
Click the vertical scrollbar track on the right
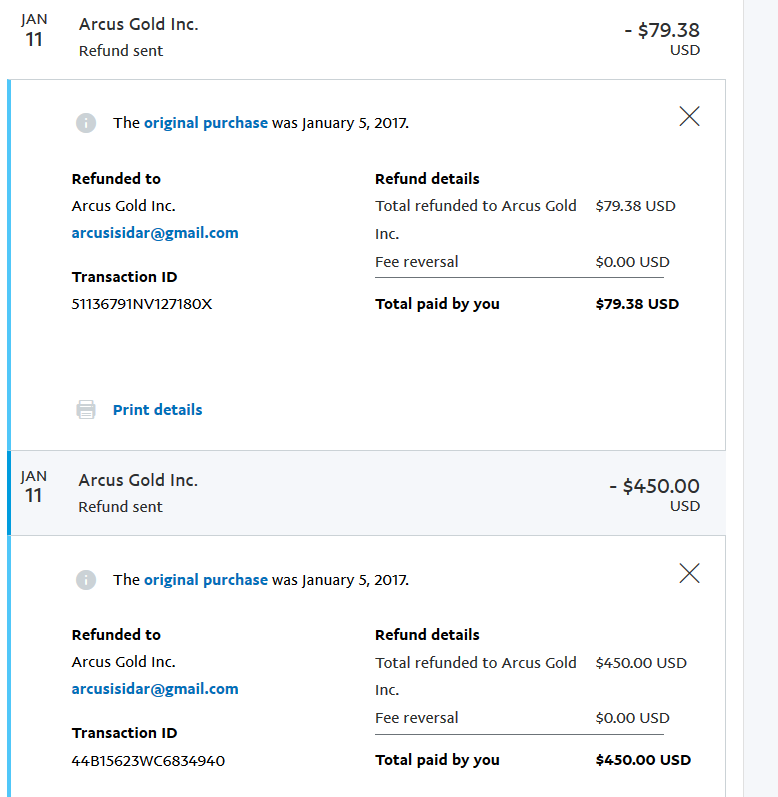tap(760, 400)
